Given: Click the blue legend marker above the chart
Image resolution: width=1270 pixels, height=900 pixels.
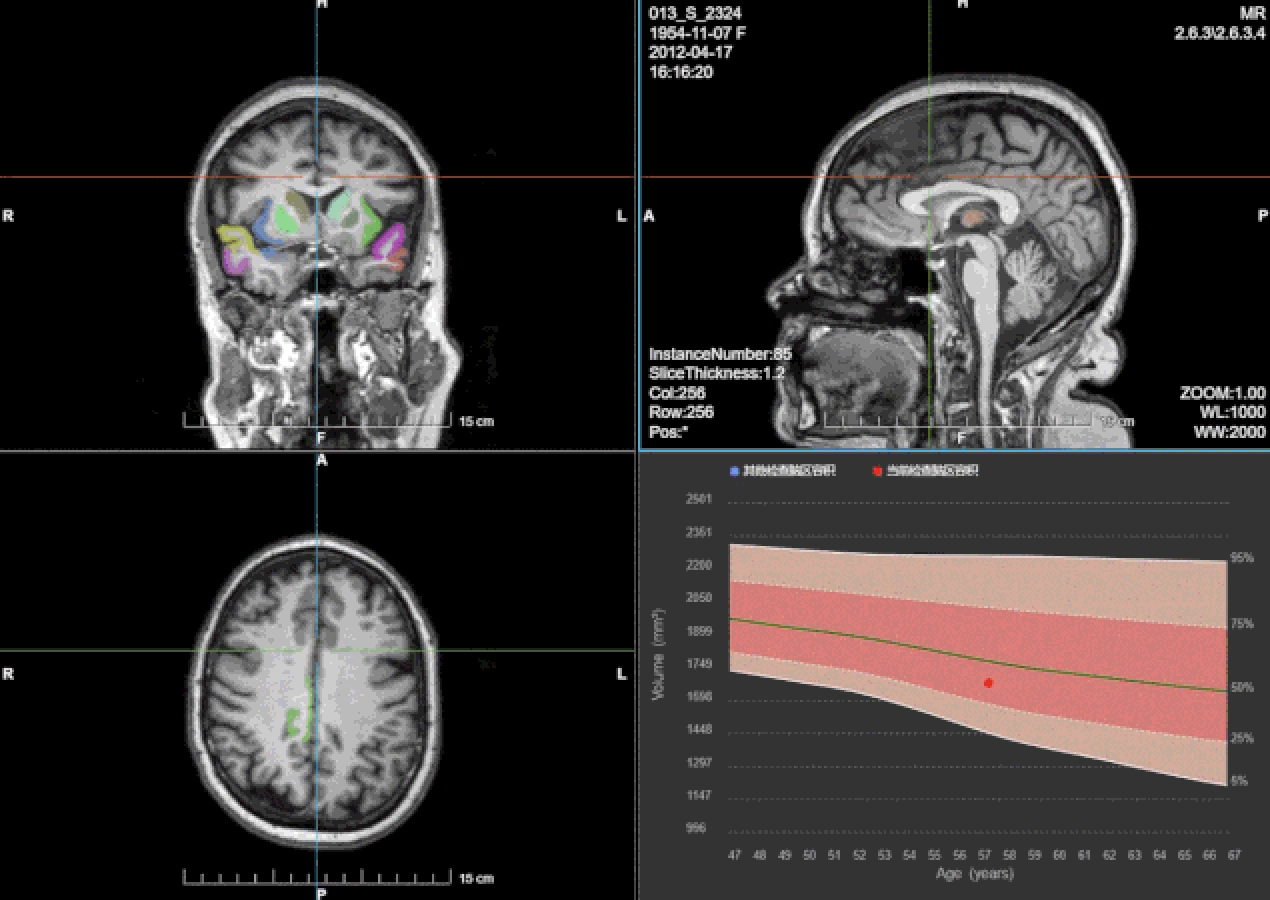Looking at the screenshot, I should [735, 470].
